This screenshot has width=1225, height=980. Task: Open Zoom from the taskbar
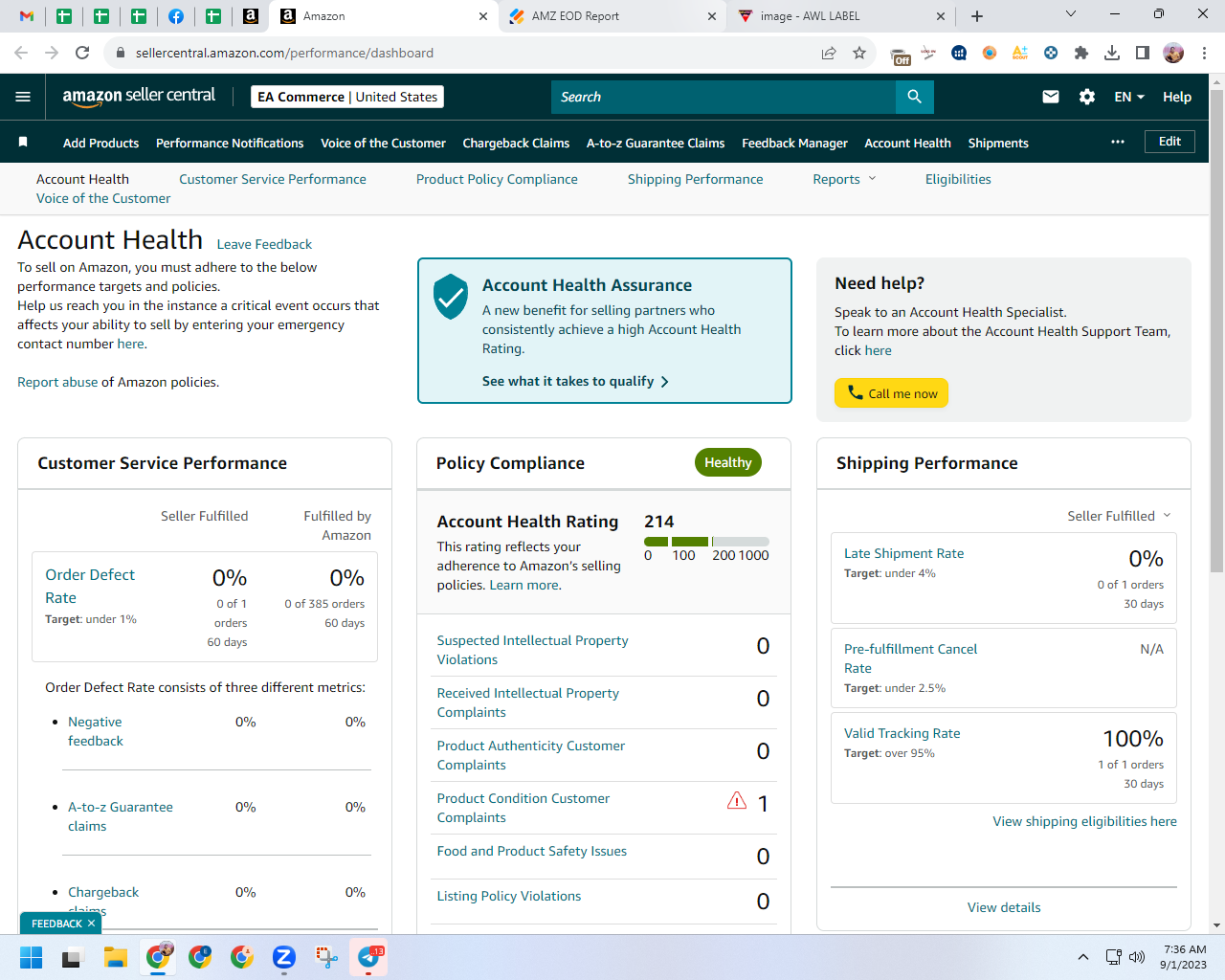pos(283,957)
